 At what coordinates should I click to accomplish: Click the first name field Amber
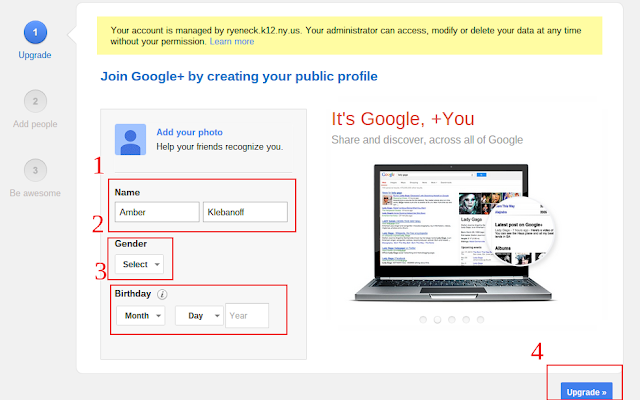coord(157,212)
